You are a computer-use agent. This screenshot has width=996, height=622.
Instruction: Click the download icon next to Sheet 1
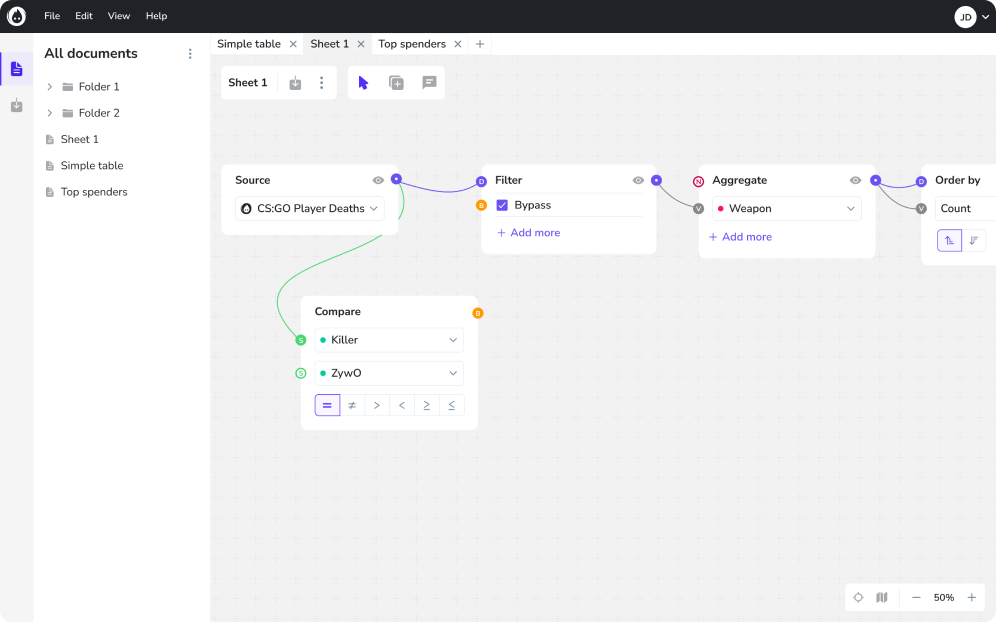294,83
